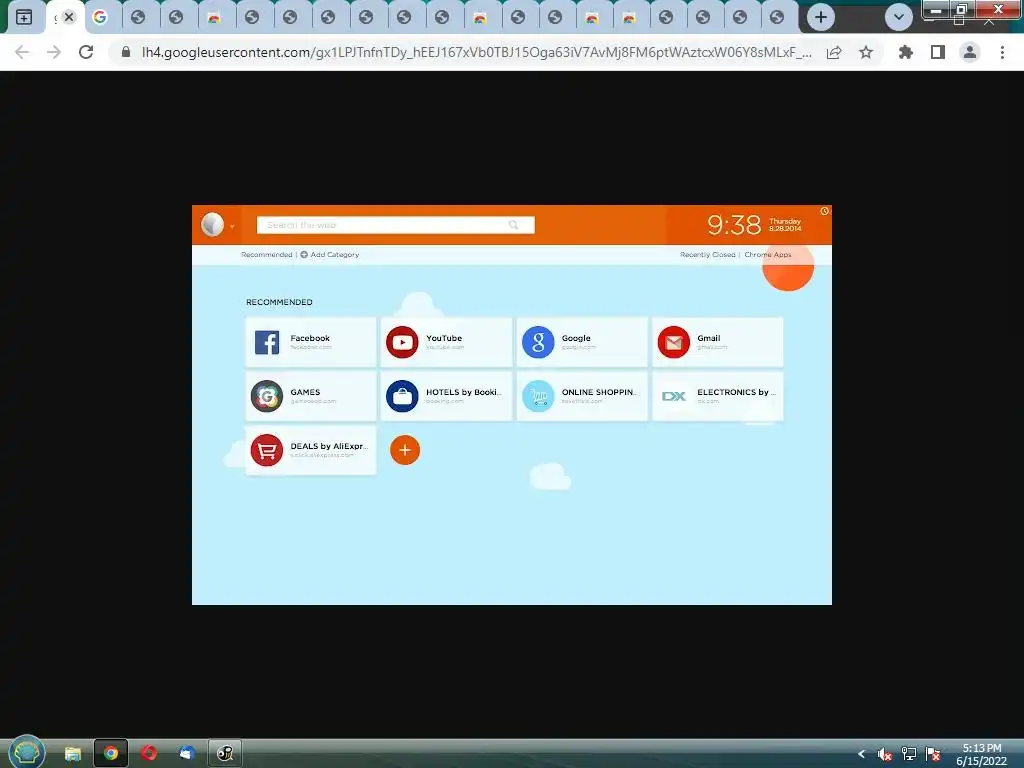The image size is (1024, 768).
Task: Open Chrome's three-dot menu
Action: (x=1002, y=52)
